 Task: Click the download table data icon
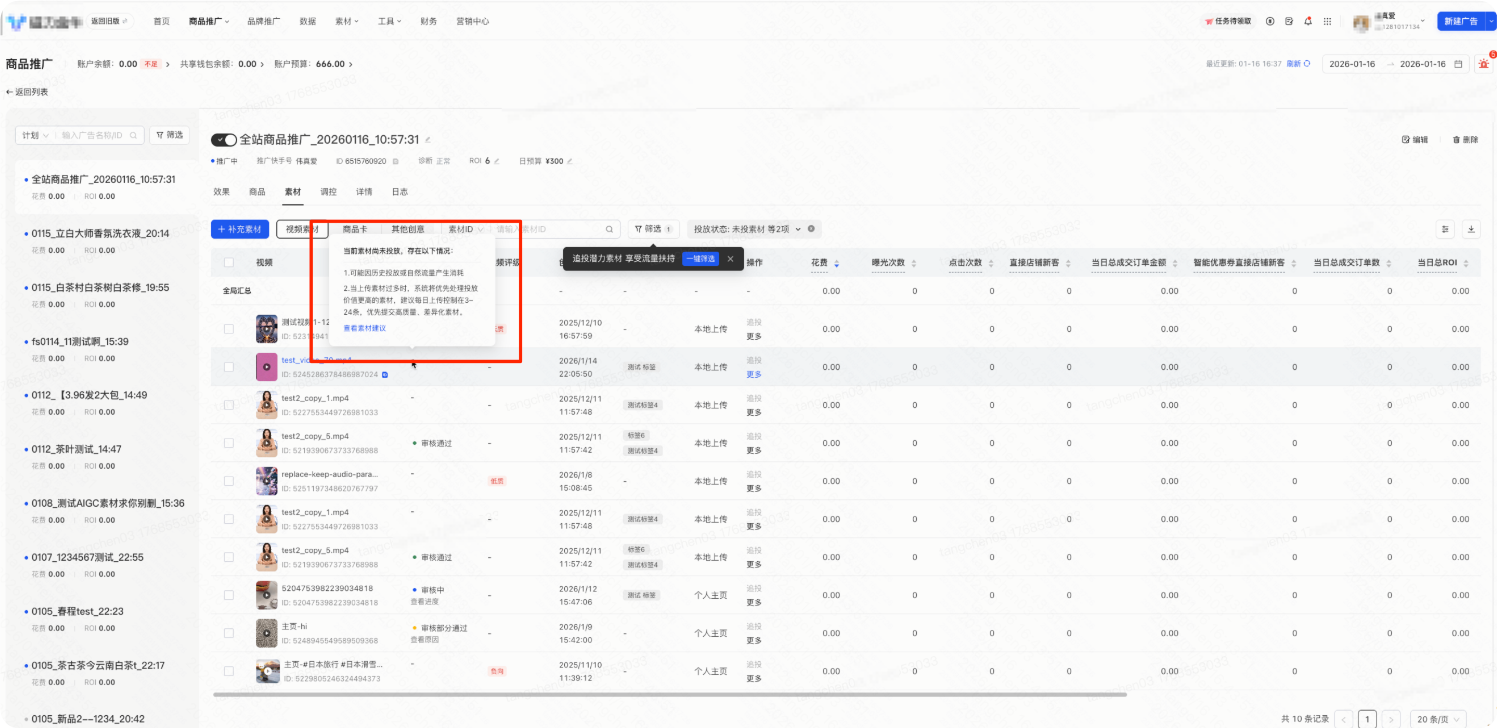(x=1471, y=229)
